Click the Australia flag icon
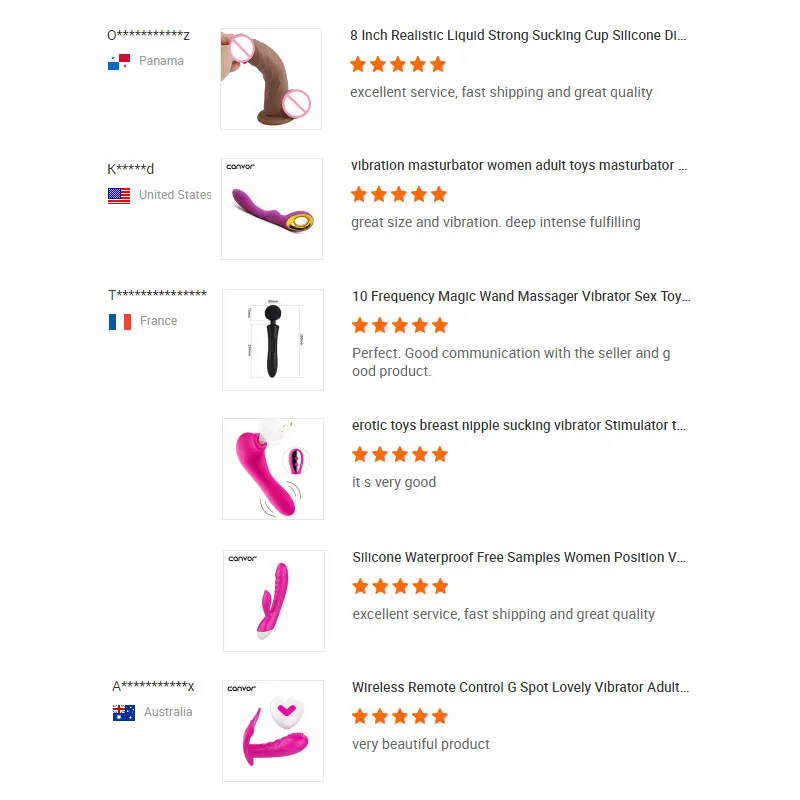800x800 pixels. click(x=124, y=712)
